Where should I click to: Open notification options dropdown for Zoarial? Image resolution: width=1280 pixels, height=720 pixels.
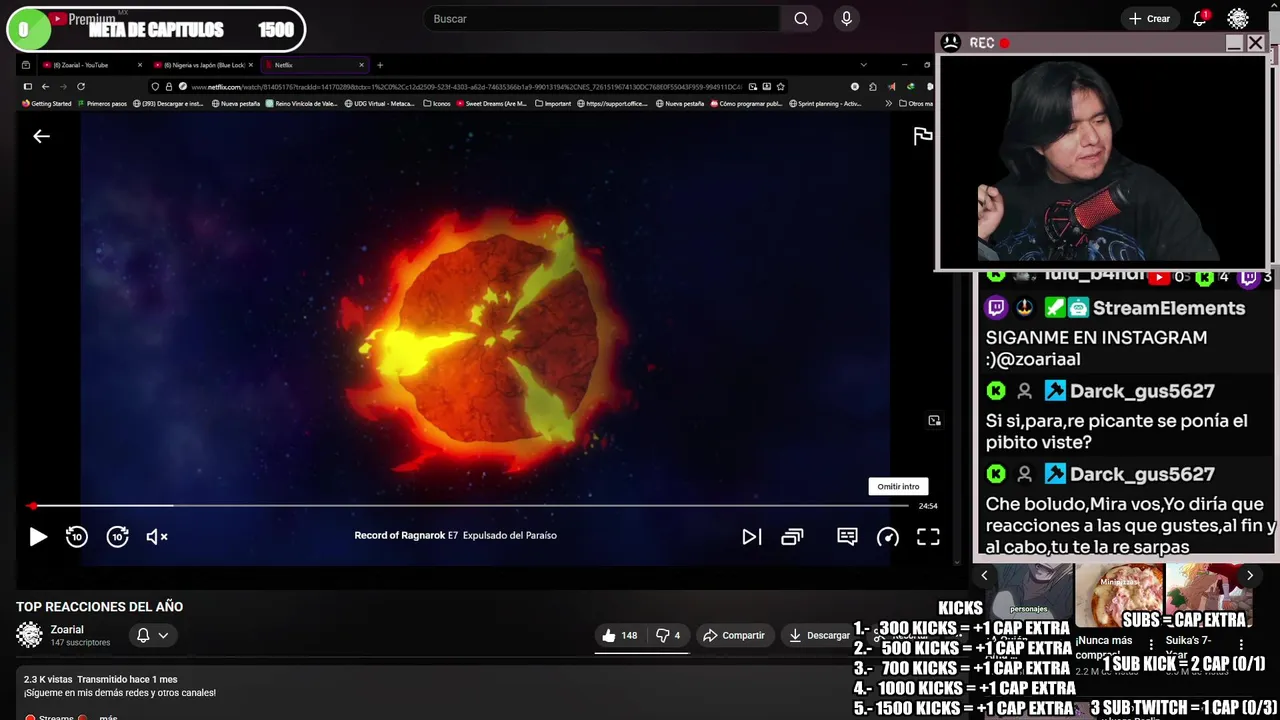coord(152,635)
